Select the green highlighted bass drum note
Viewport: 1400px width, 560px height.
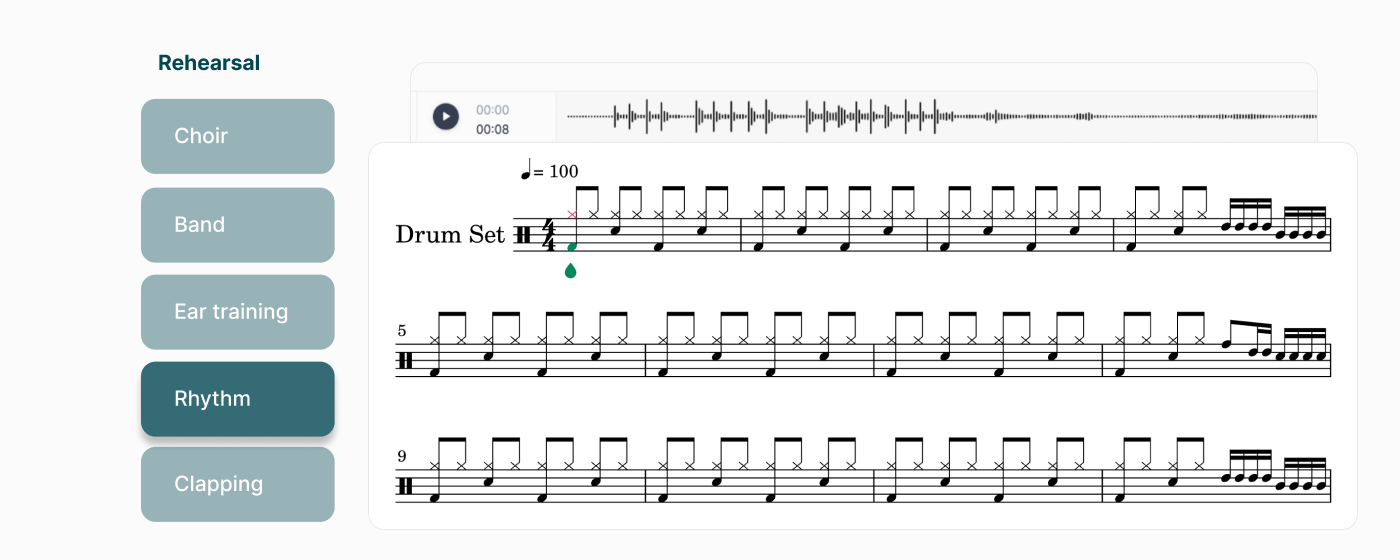point(572,246)
